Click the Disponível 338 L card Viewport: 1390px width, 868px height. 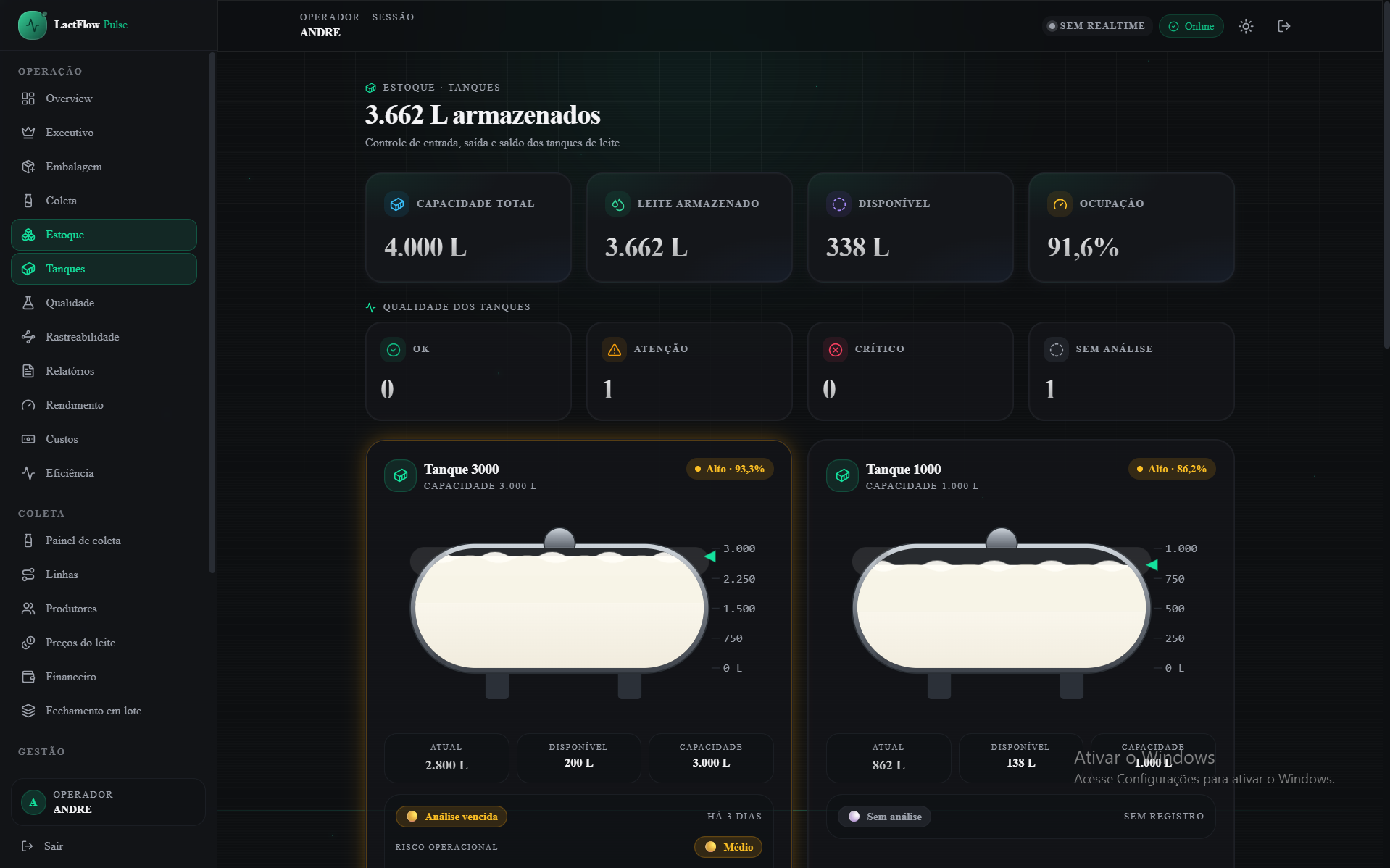pyautogui.click(x=910, y=228)
